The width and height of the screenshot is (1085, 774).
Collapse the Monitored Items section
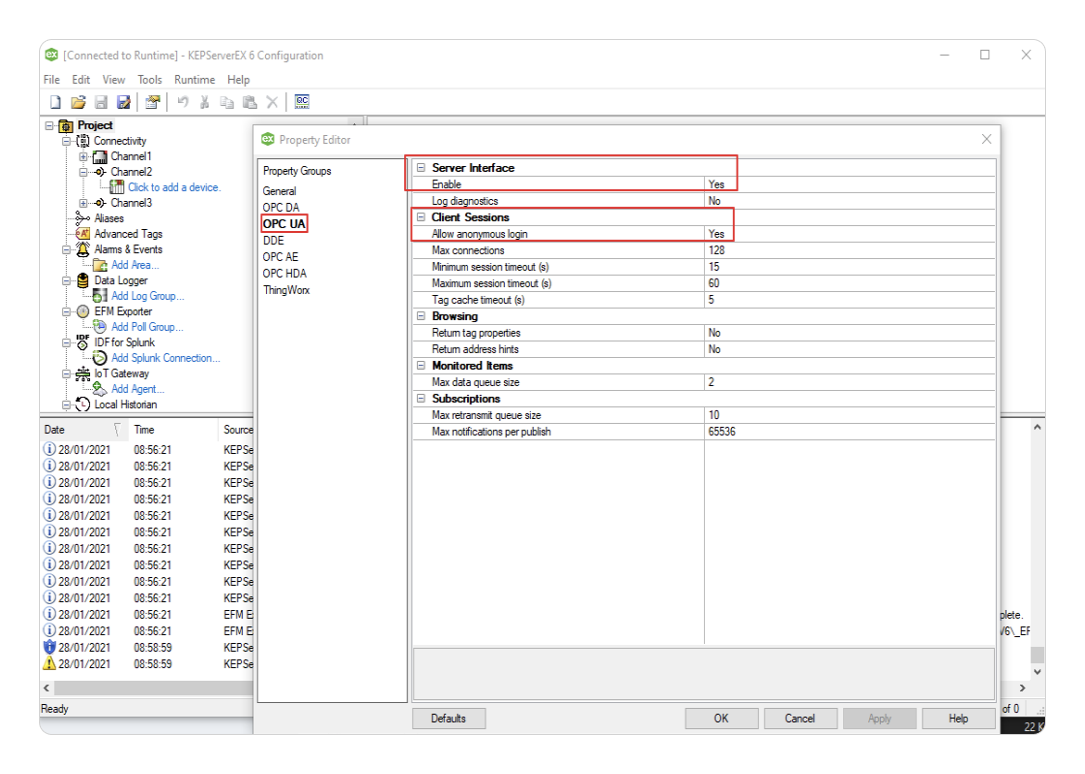421,365
